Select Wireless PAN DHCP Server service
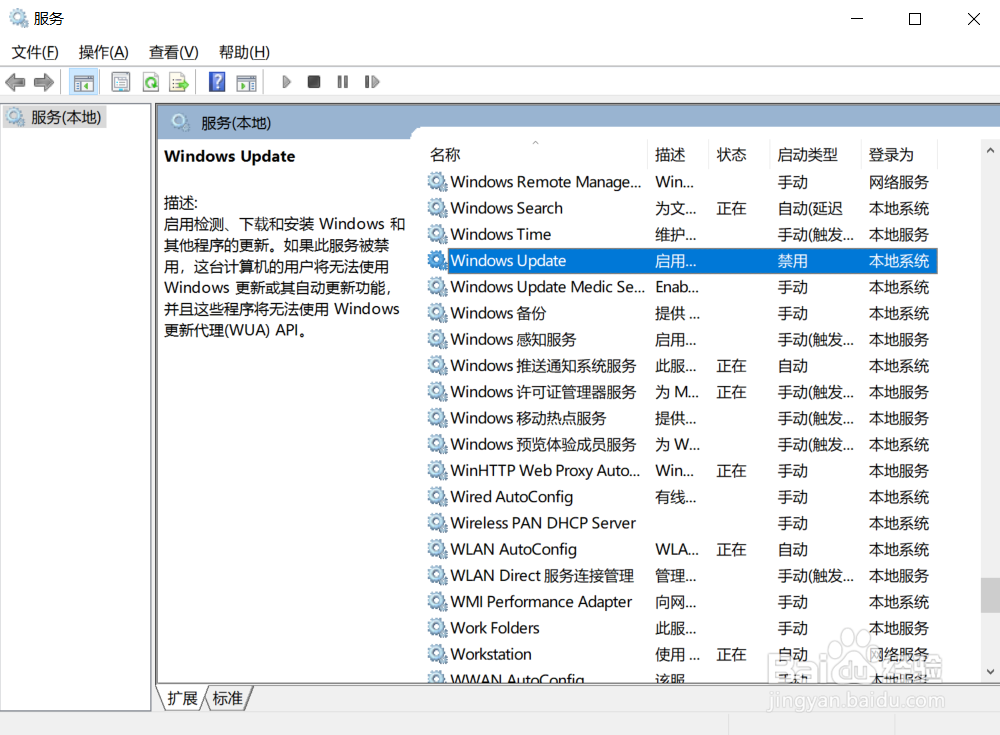 click(681, 523)
